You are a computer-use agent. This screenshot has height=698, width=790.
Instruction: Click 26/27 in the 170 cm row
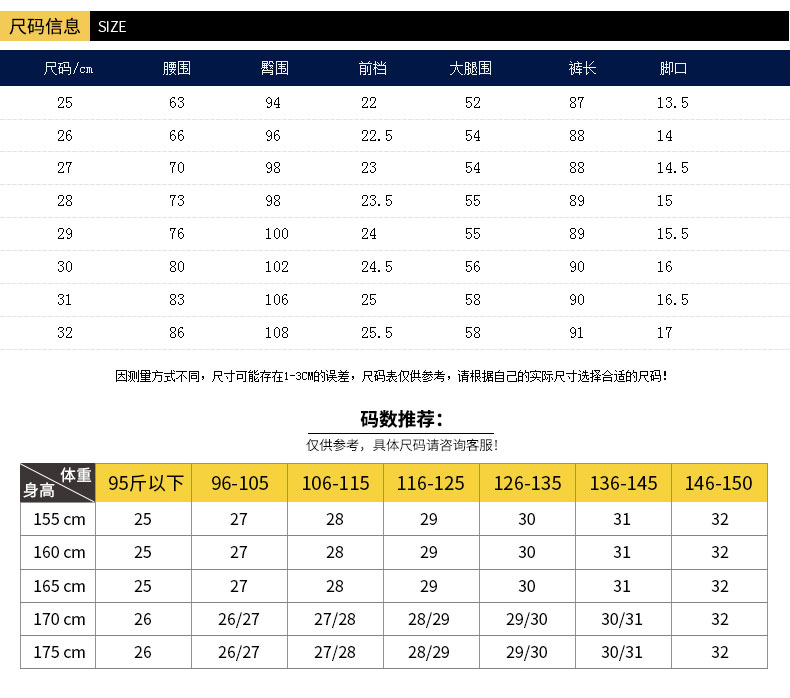[239, 619]
